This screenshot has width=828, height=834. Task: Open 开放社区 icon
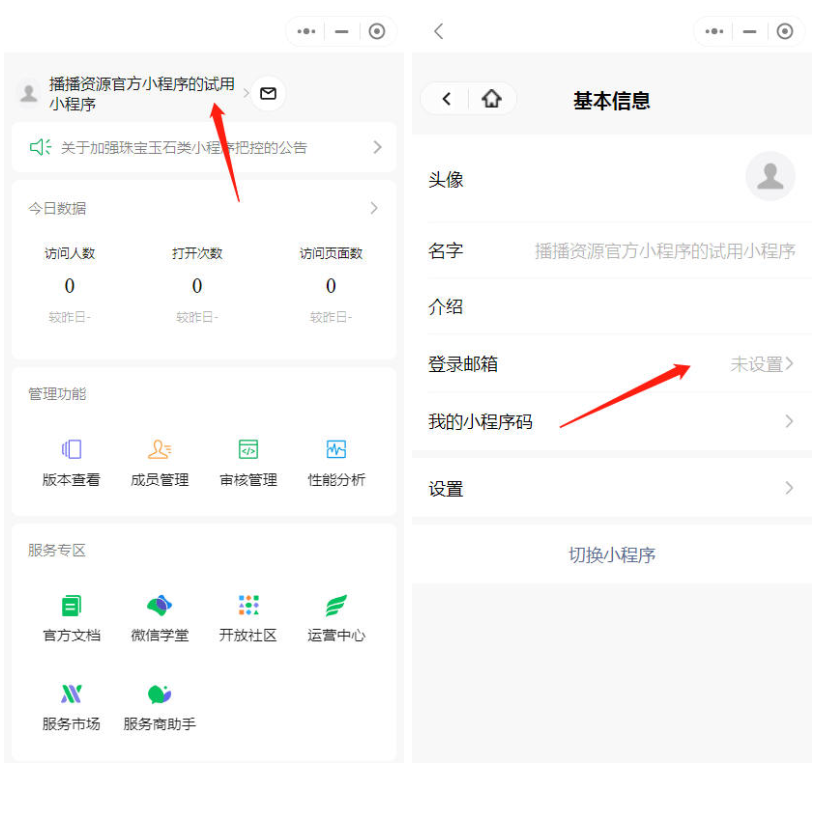248,605
